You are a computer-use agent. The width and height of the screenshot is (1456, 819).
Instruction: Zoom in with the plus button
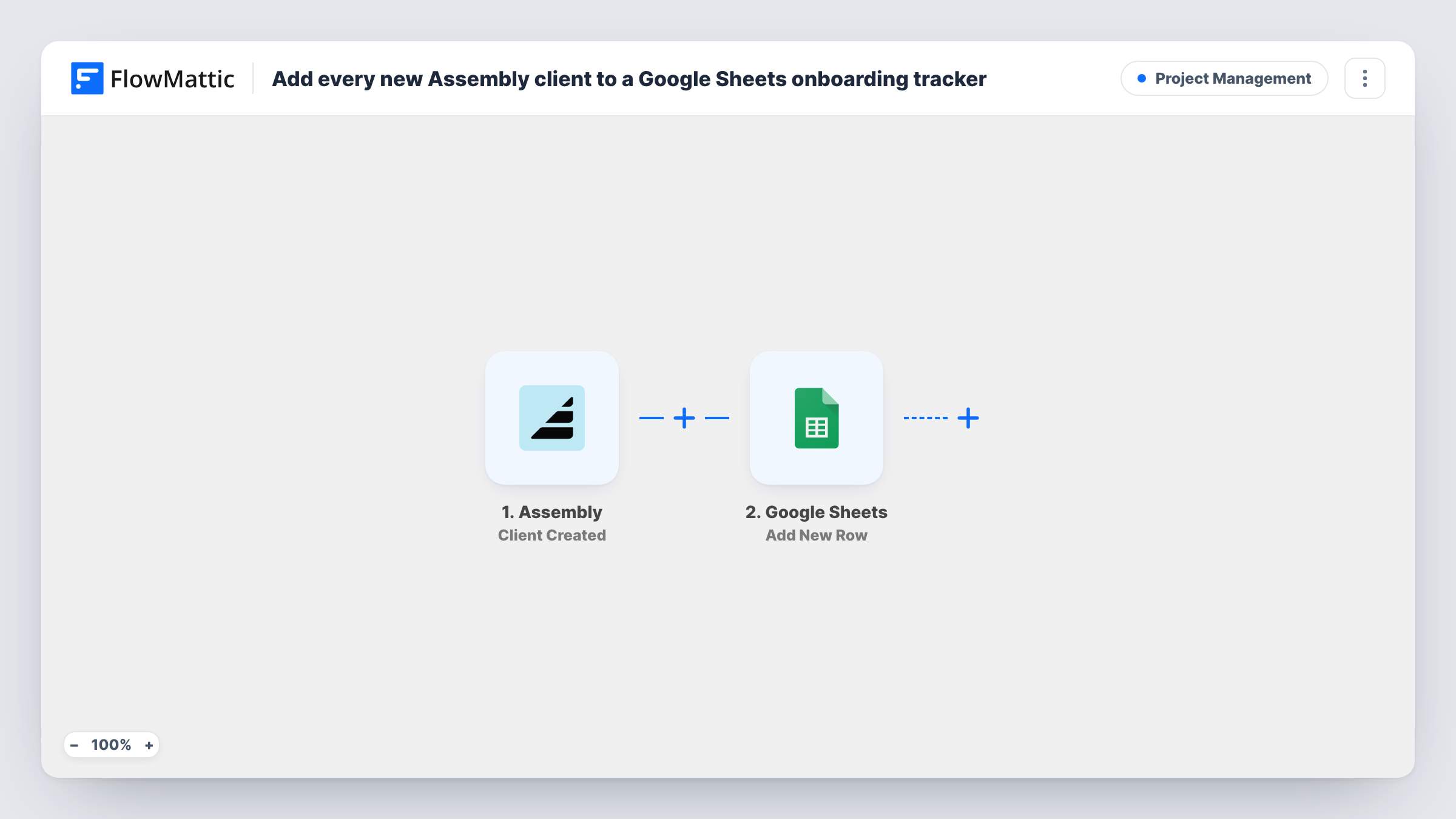[x=149, y=745]
